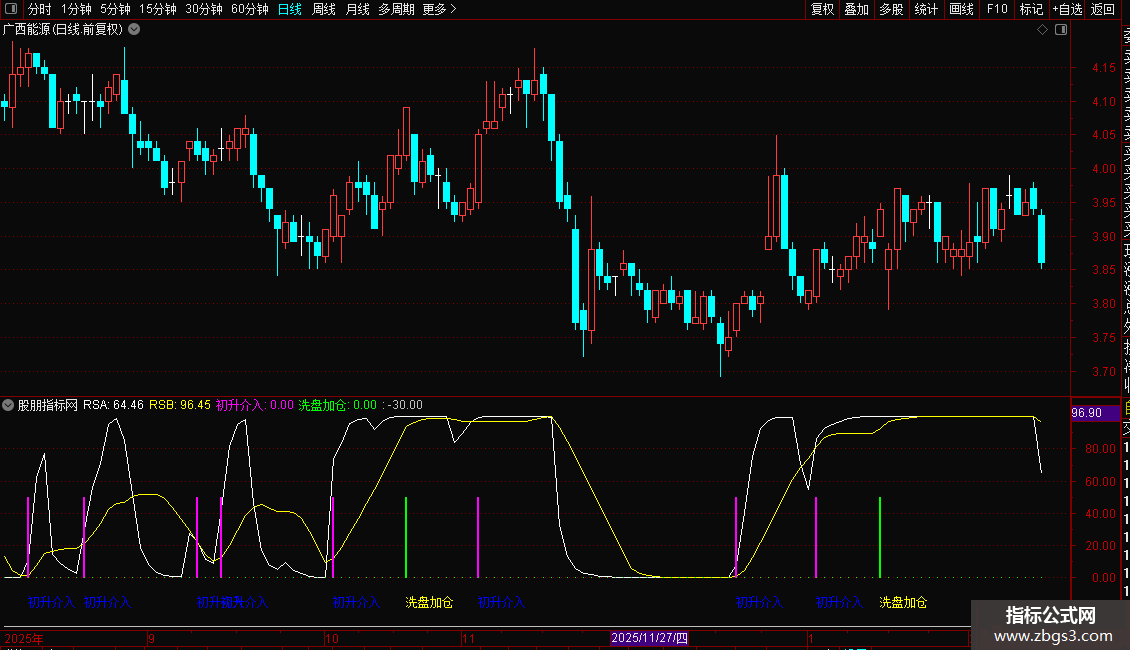Click the 返回 back button
Viewport: 1130px width, 650px height.
coord(1103,10)
